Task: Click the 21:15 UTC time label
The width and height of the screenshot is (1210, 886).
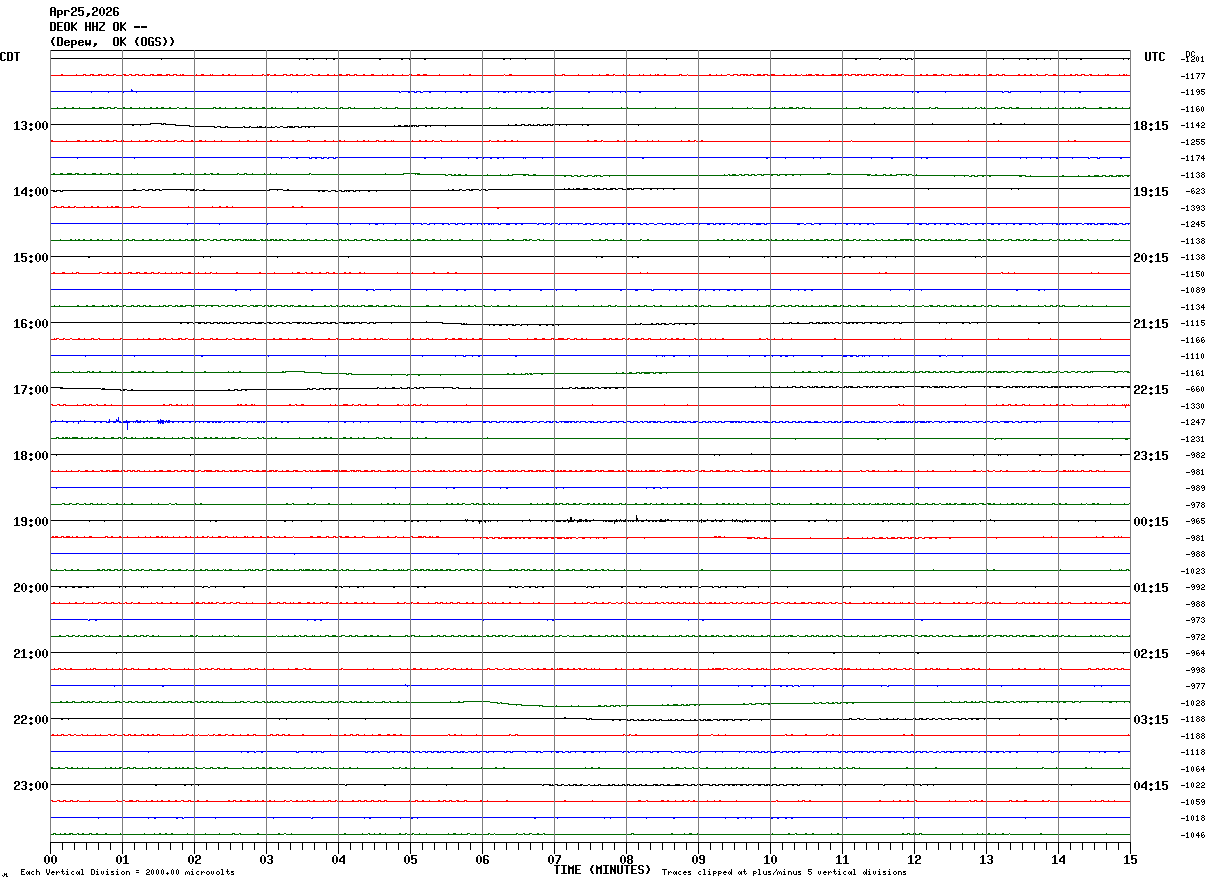Action: coord(1150,324)
